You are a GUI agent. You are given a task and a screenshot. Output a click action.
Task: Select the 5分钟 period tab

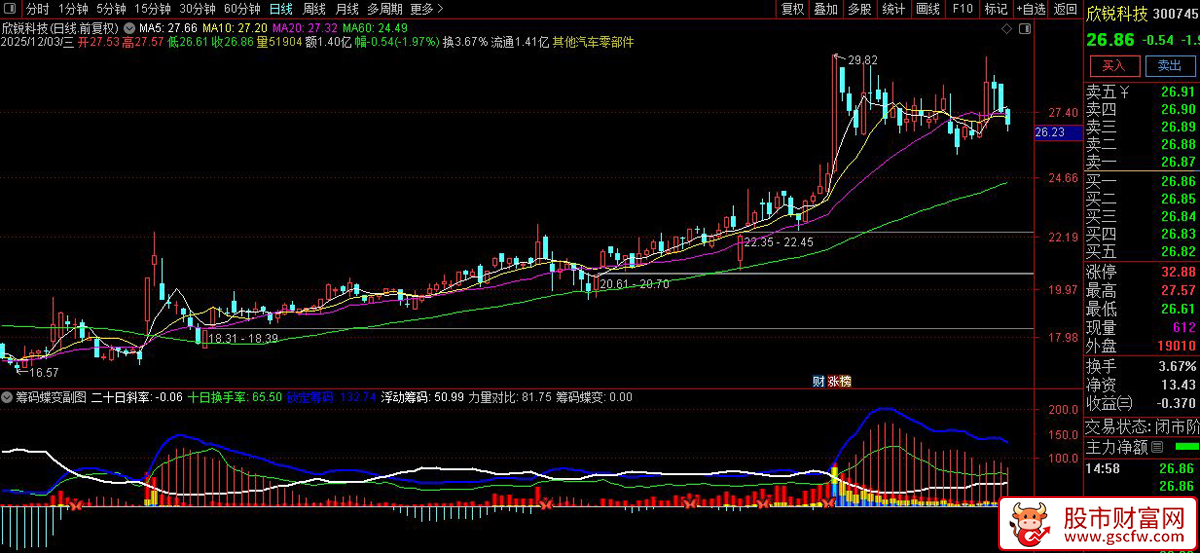[x=111, y=9]
